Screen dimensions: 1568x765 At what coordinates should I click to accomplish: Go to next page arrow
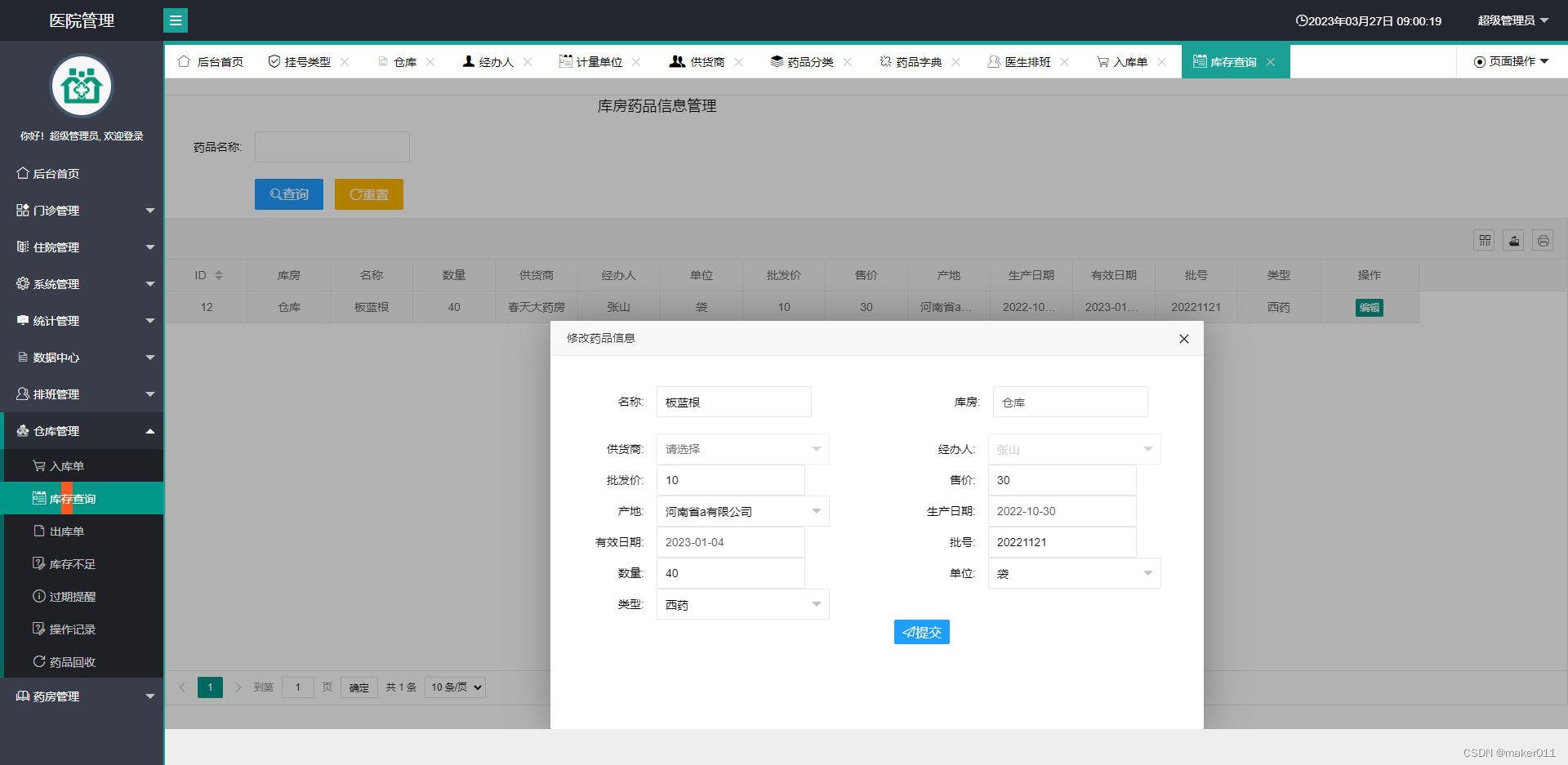coord(238,687)
